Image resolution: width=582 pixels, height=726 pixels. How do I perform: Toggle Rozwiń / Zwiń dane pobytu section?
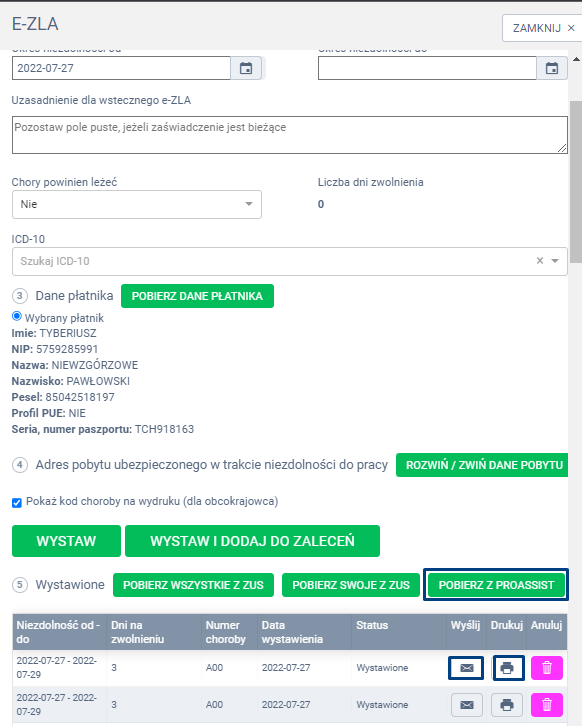482,465
